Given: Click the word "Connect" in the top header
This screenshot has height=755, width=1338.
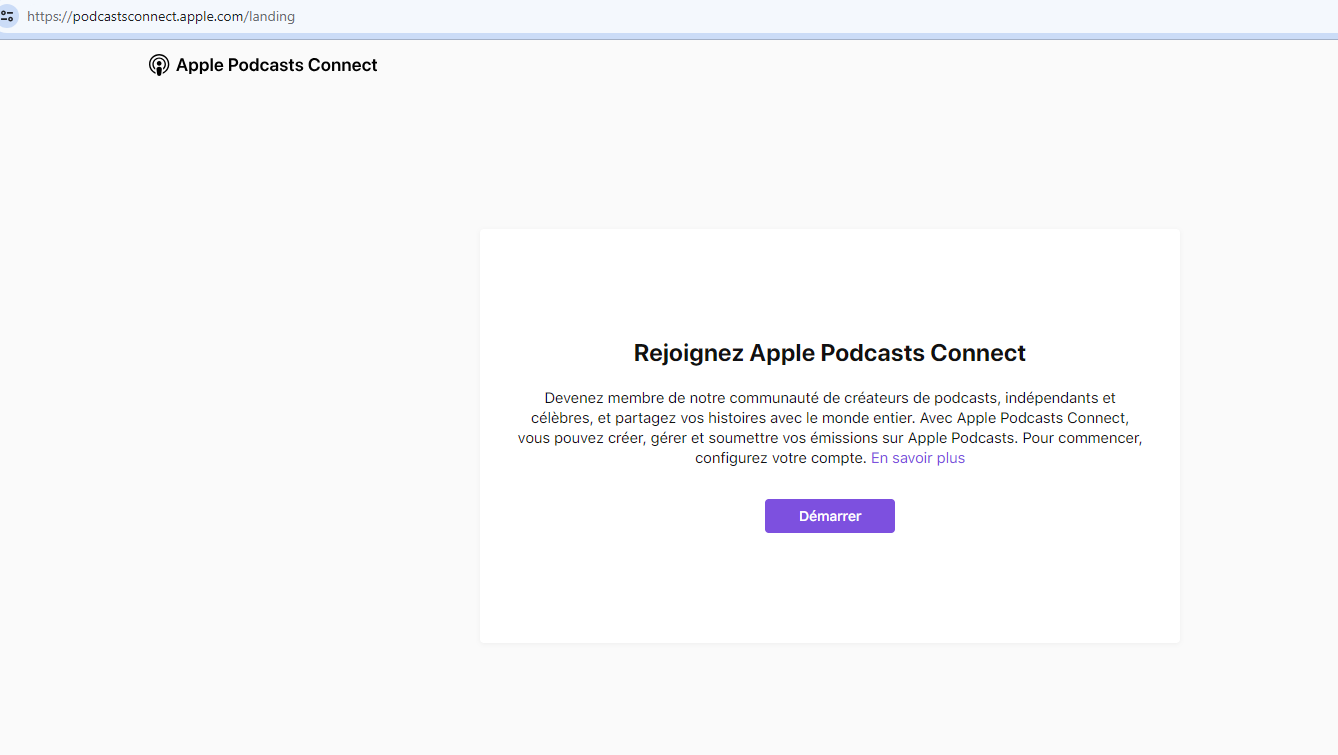Looking at the screenshot, I should click(342, 66).
